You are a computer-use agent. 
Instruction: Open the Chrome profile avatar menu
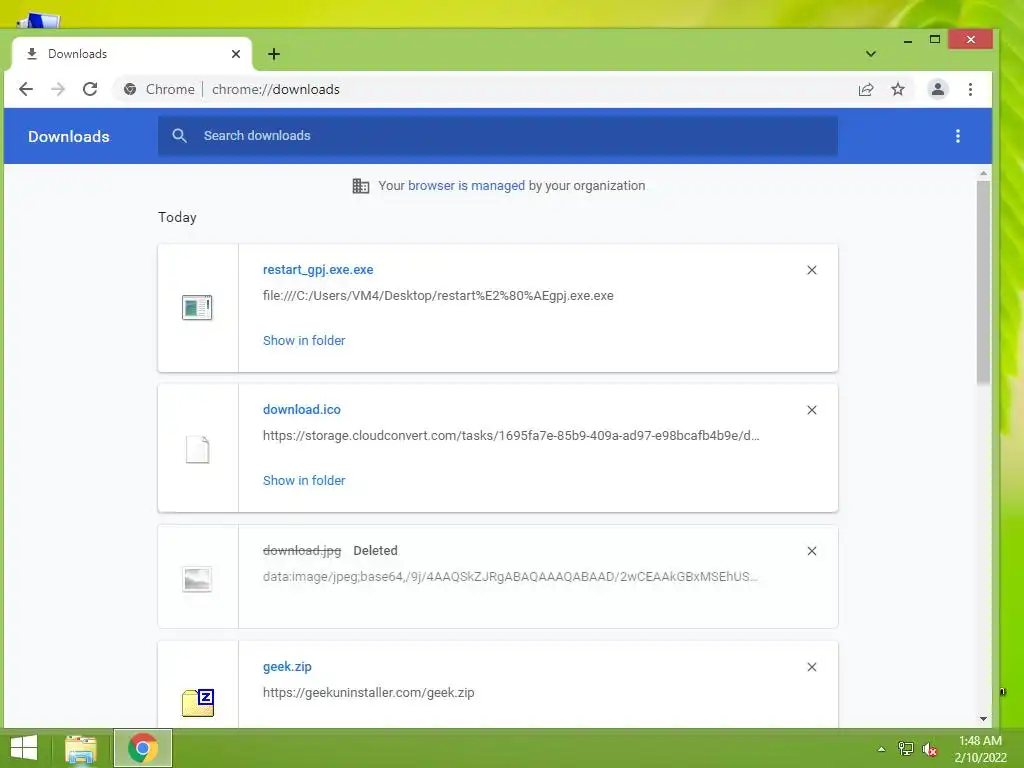click(938, 89)
